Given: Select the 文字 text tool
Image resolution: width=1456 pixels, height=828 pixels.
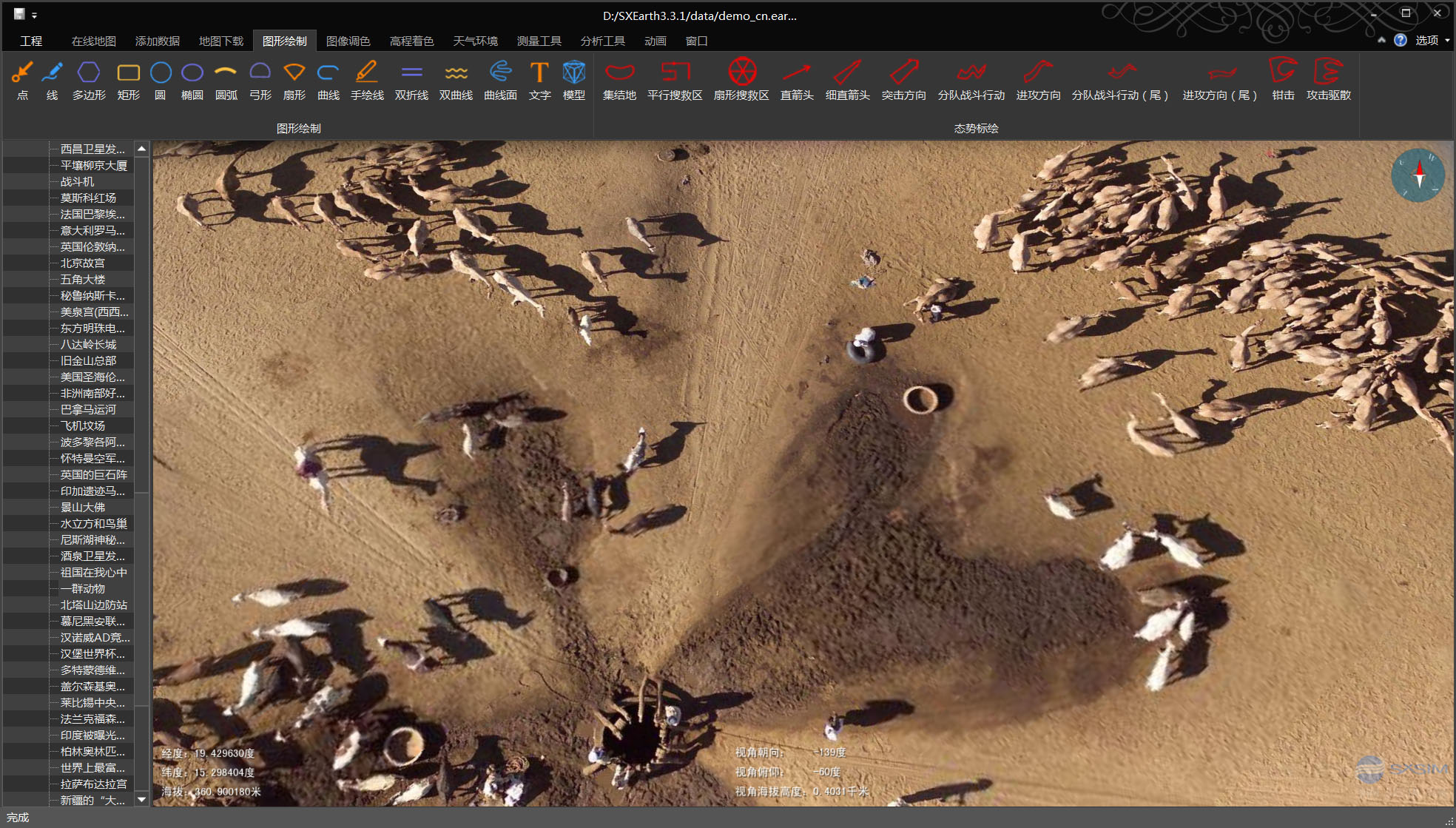Looking at the screenshot, I should [x=540, y=81].
